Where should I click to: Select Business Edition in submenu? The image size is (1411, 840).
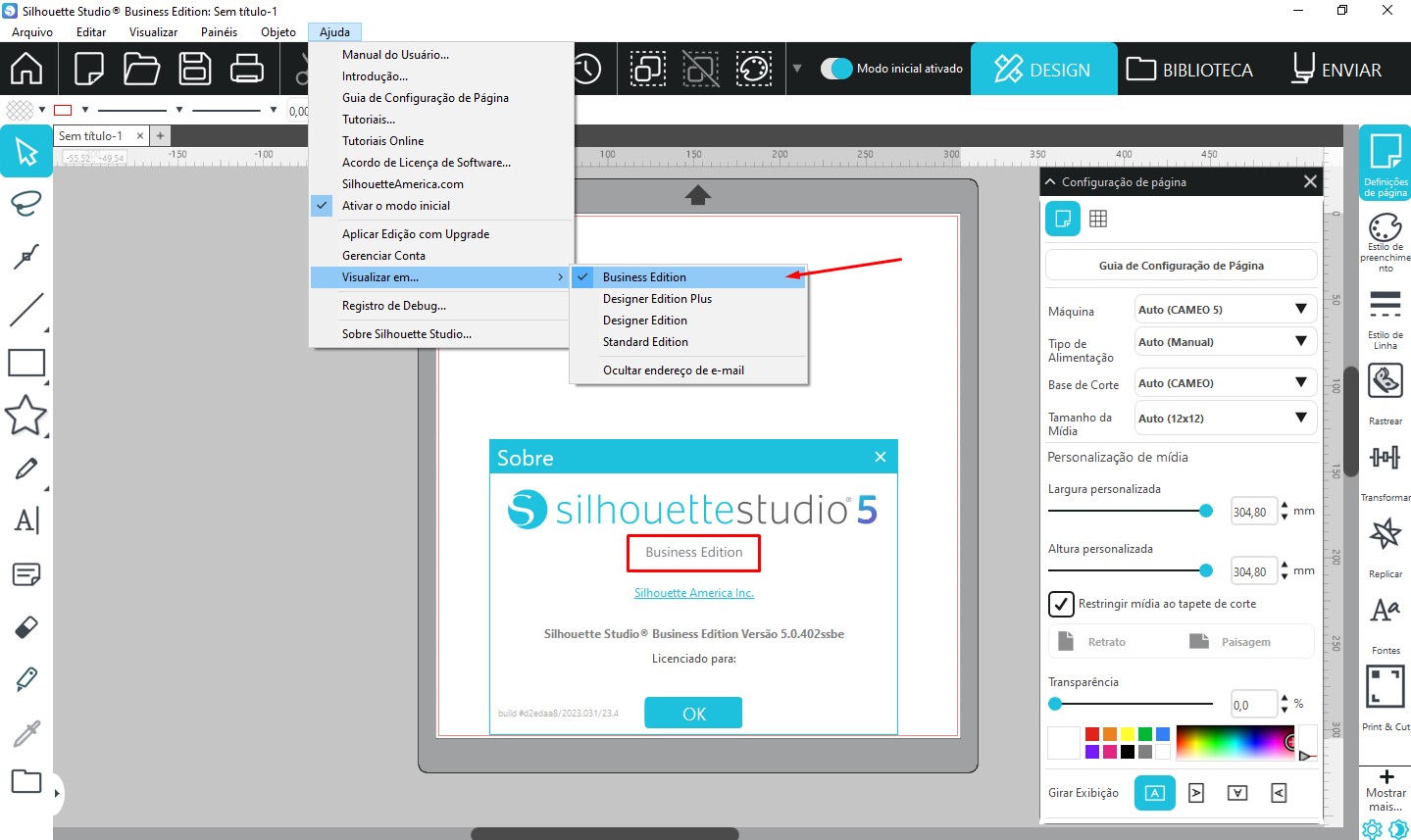click(x=689, y=277)
